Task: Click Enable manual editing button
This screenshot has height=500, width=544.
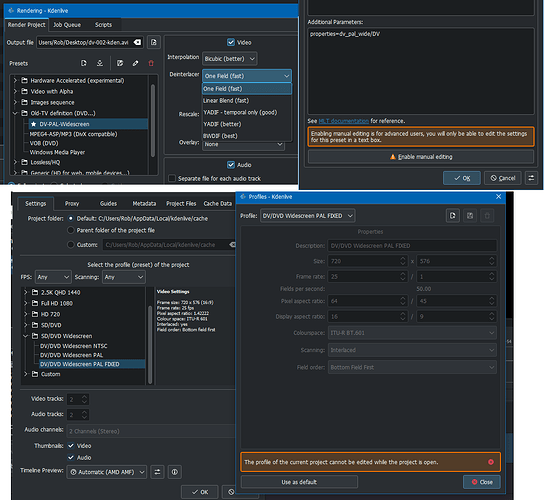Action: coord(420,157)
